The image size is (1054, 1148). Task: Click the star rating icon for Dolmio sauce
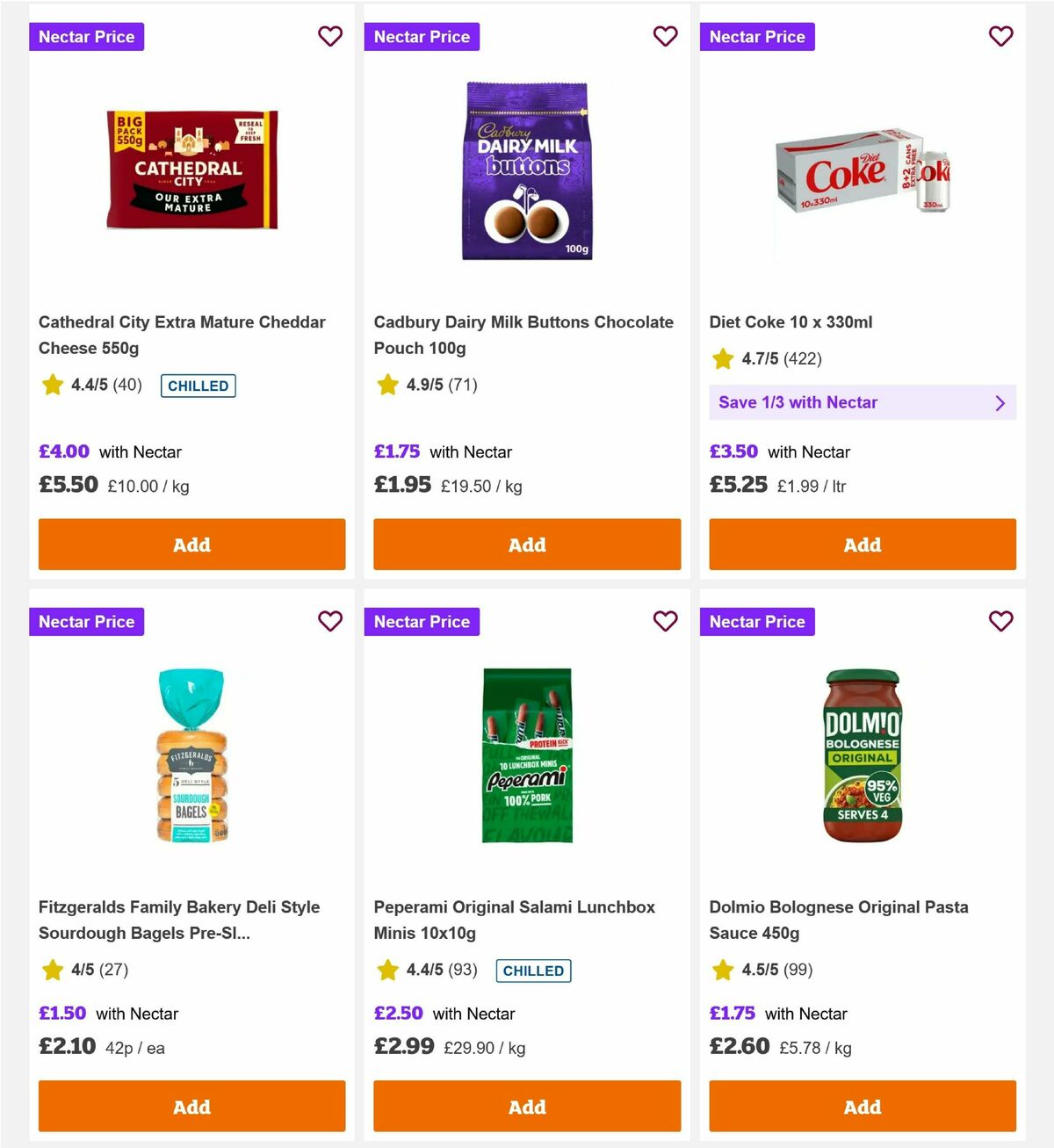tap(722, 971)
